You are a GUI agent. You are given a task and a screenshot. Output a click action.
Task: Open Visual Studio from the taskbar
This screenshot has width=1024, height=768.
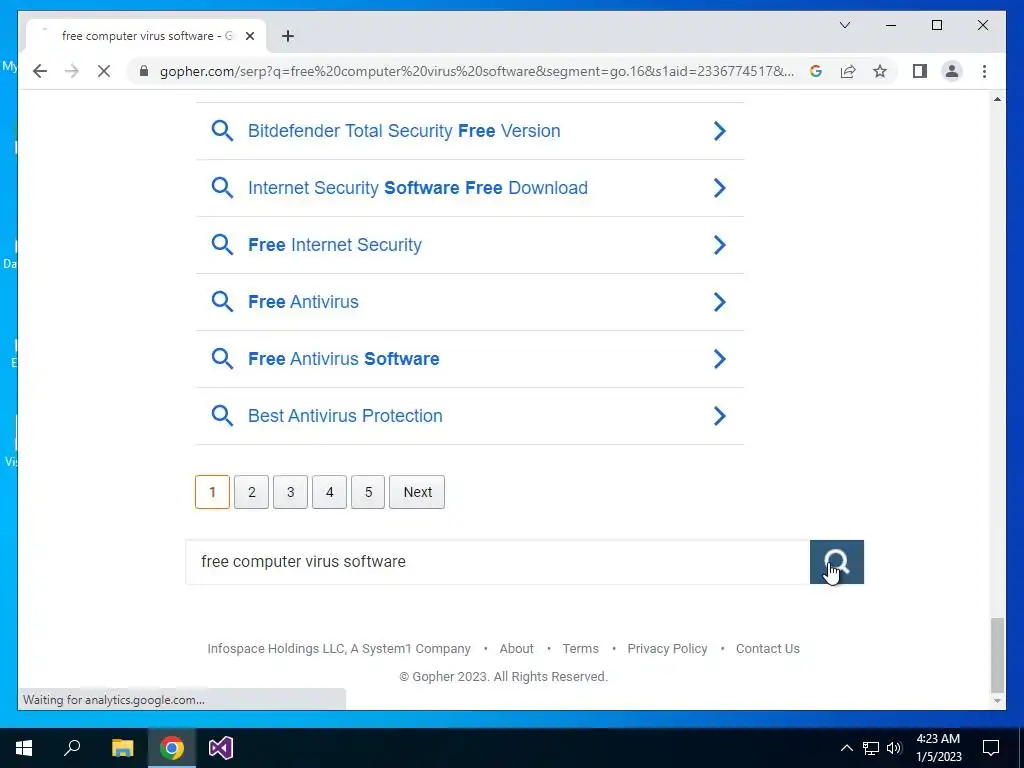221,748
